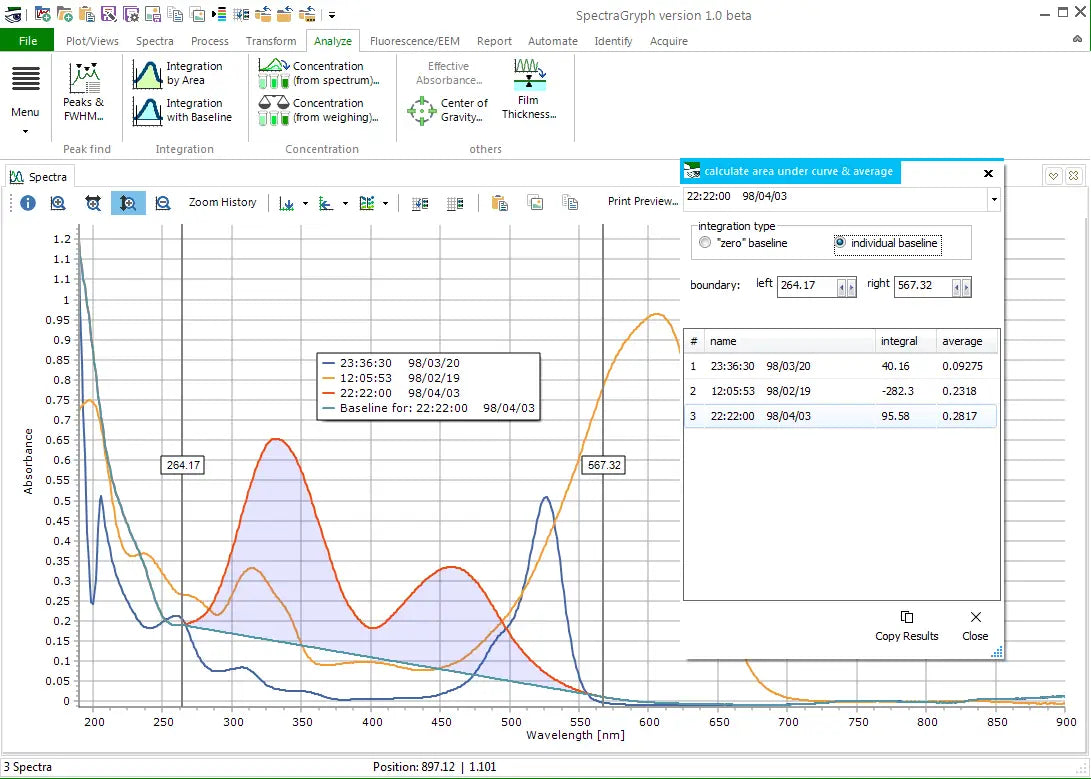
Task: Select the zero baseline integration type
Action: click(705, 243)
